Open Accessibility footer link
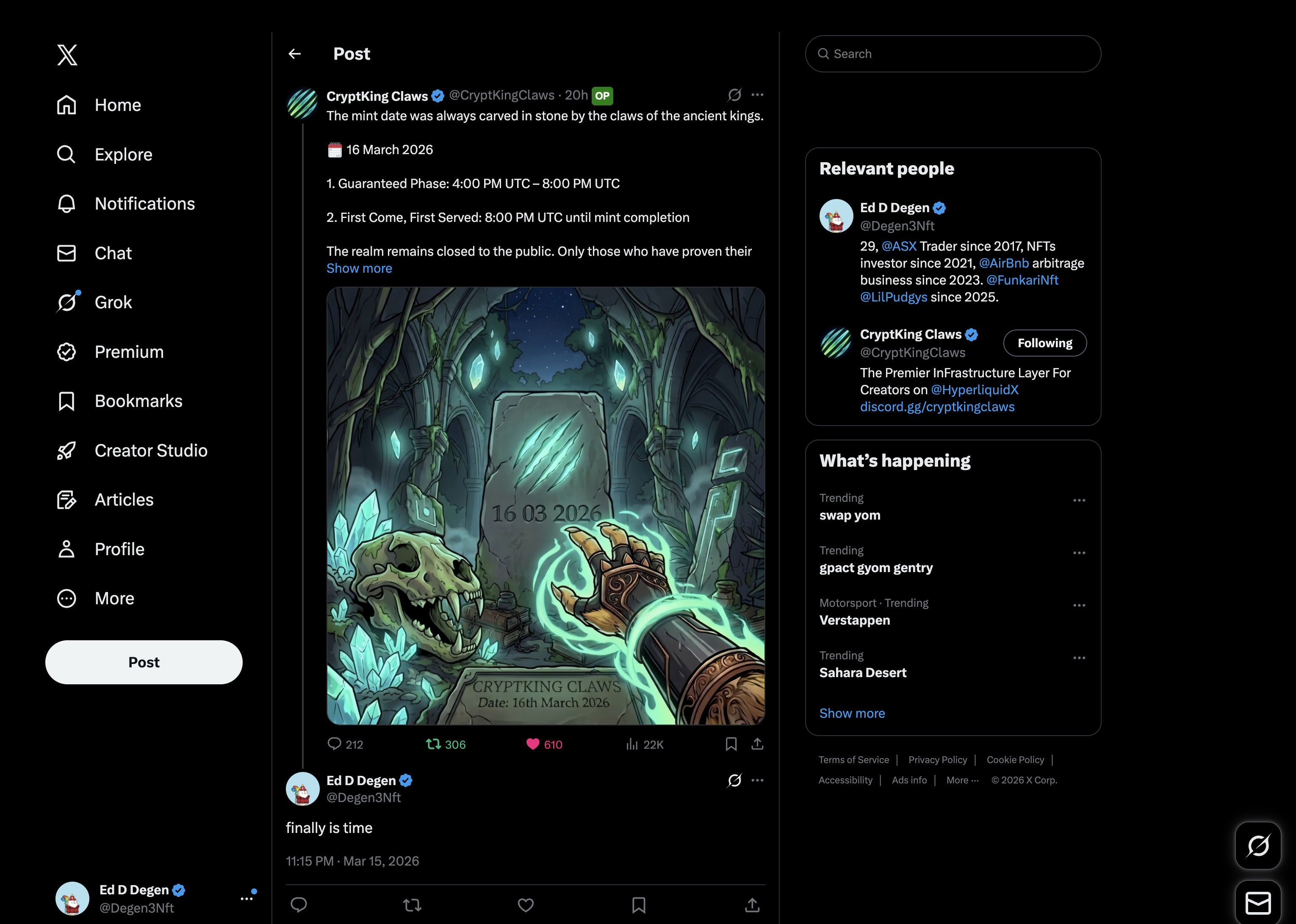1296x924 pixels. tap(845, 780)
